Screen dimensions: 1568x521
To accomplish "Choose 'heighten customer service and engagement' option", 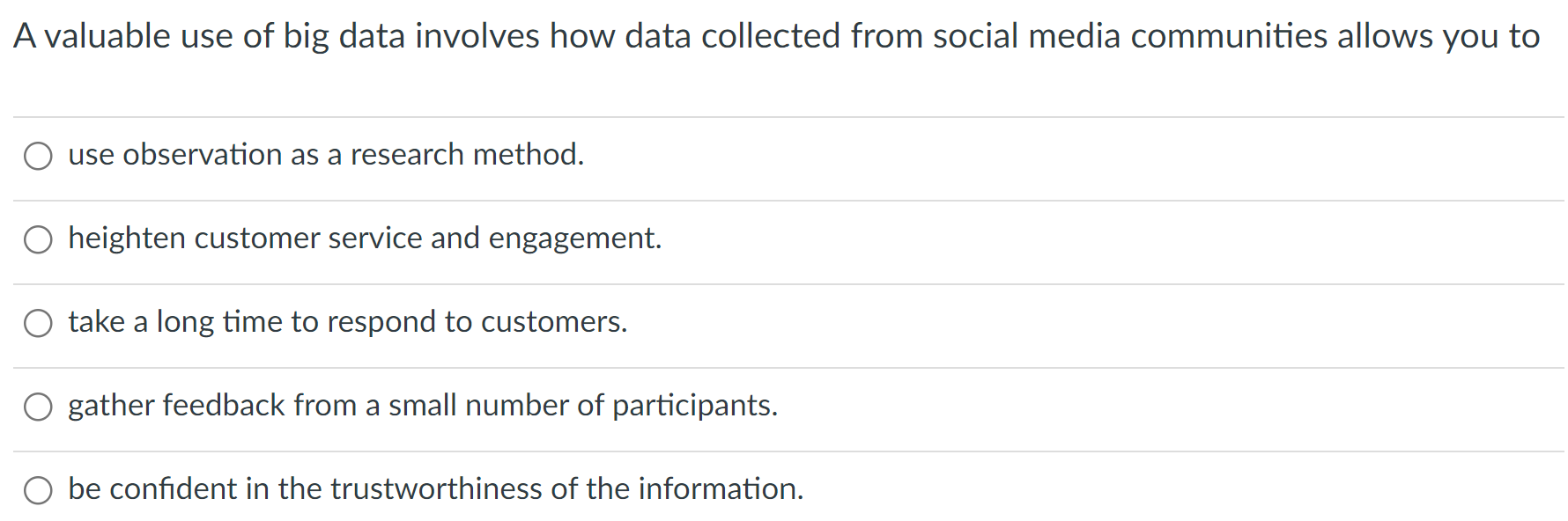I will pos(38,239).
